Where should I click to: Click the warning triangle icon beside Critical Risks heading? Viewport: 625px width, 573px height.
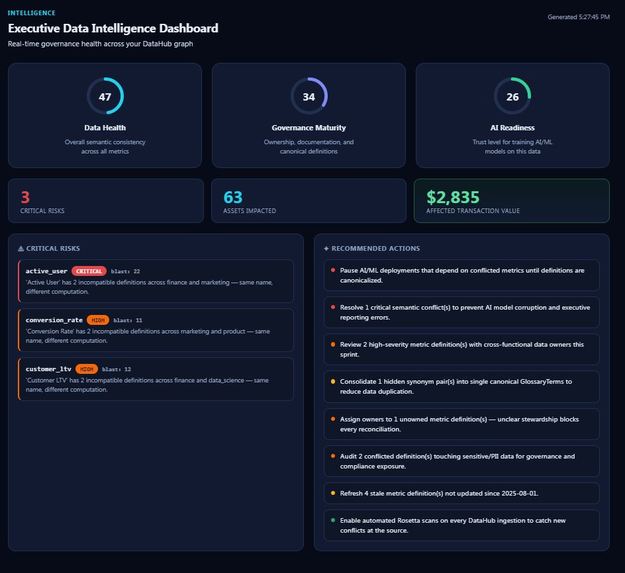click(21, 249)
